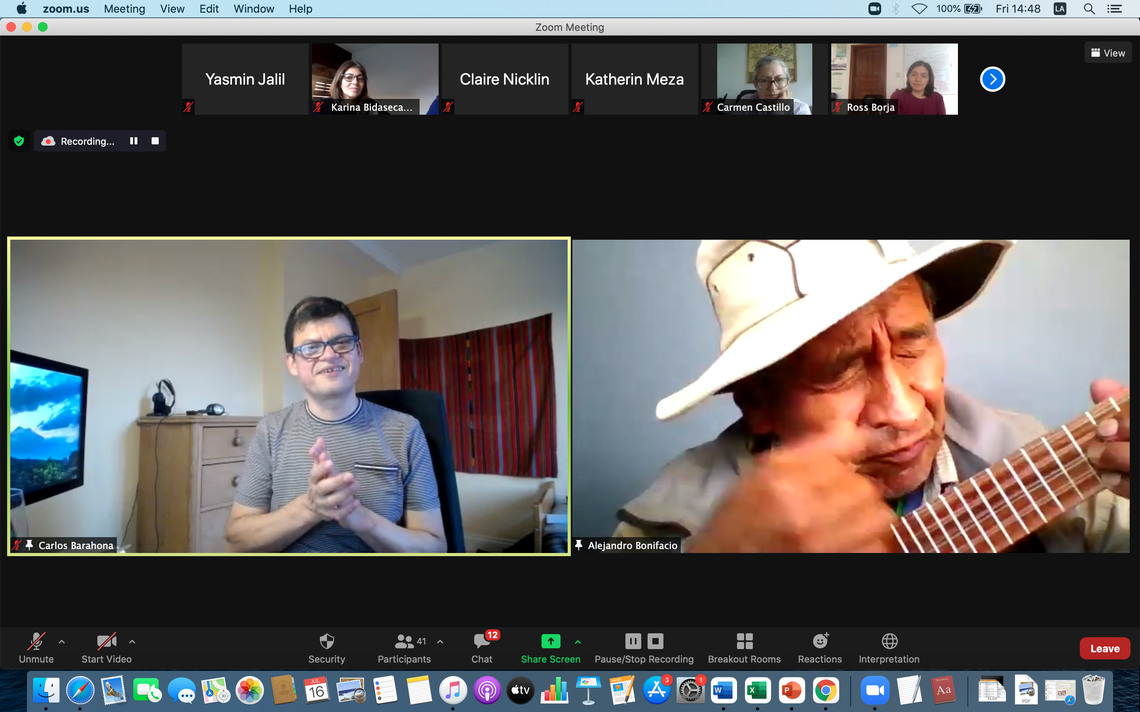This screenshot has height=712, width=1140.
Task: Click the green Share Screen icon
Action: 550,642
